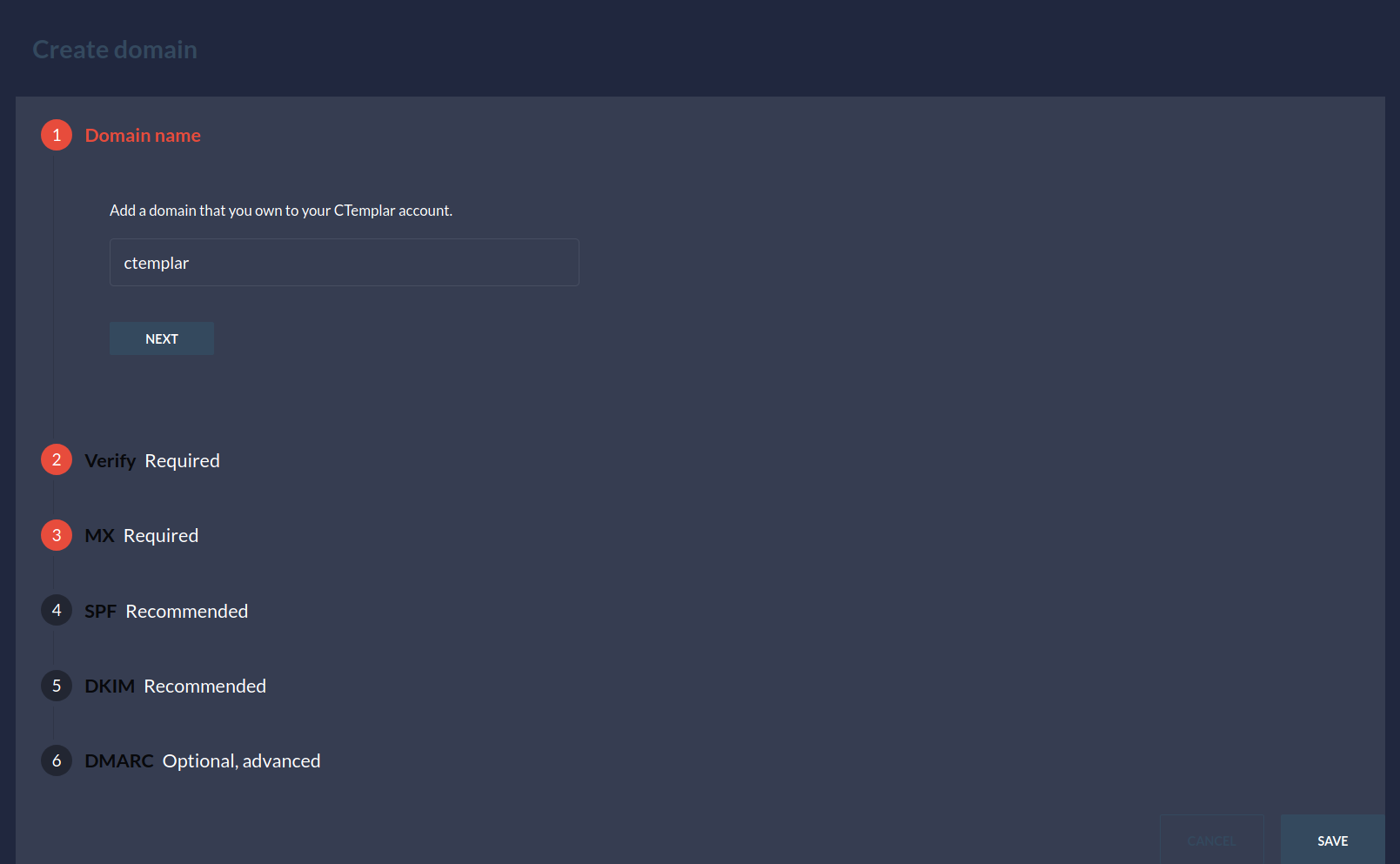Click the CANCEL button
The image size is (1400, 864).
point(1211,841)
